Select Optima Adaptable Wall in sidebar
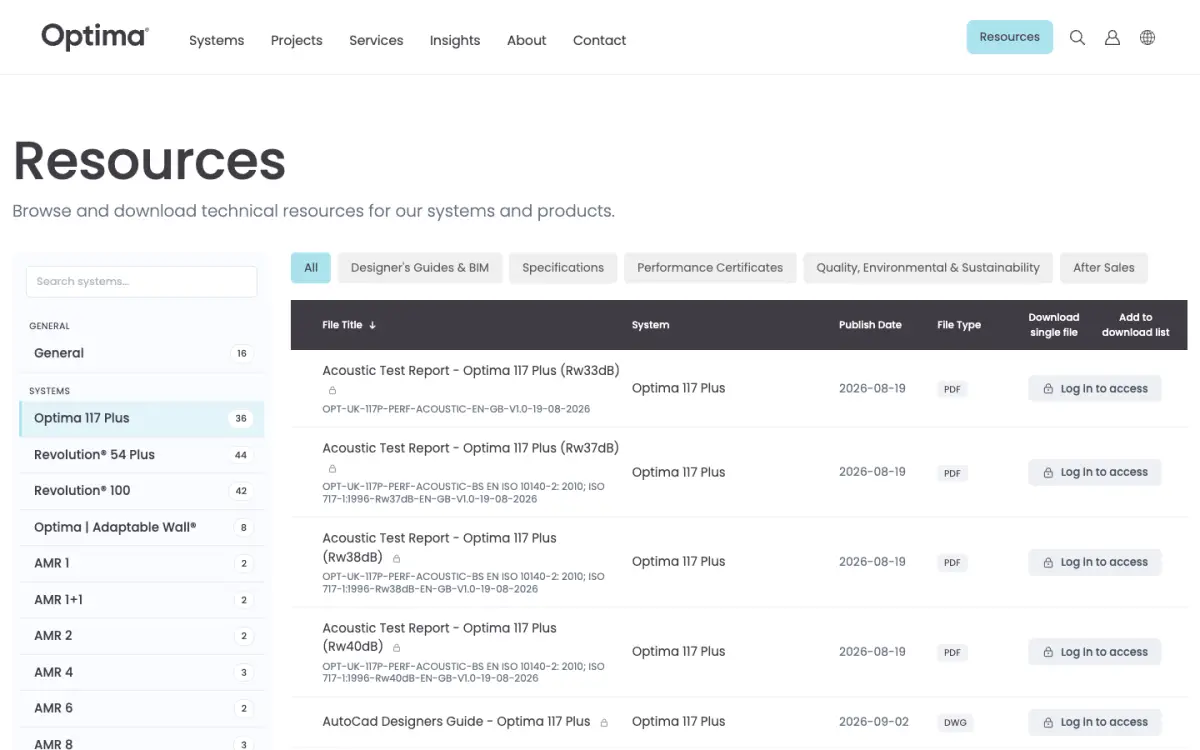The height and width of the screenshot is (750, 1200). coord(142,527)
